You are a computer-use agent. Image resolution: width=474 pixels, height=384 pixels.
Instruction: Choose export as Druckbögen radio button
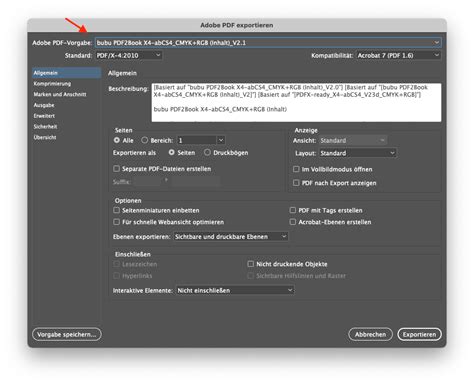(207, 152)
